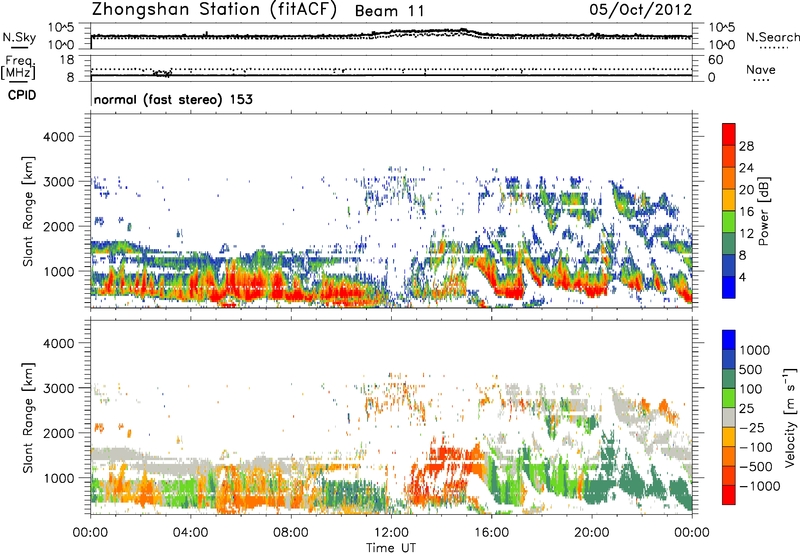Click the CPID label
800x554 pixels.
pos(22,95)
